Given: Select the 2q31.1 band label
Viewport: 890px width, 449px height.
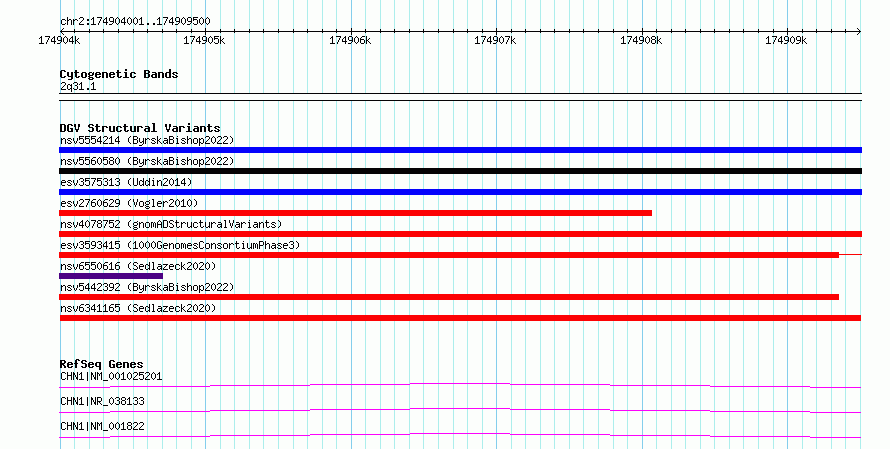Looking at the screenshot, I should (x=78, y=86).
